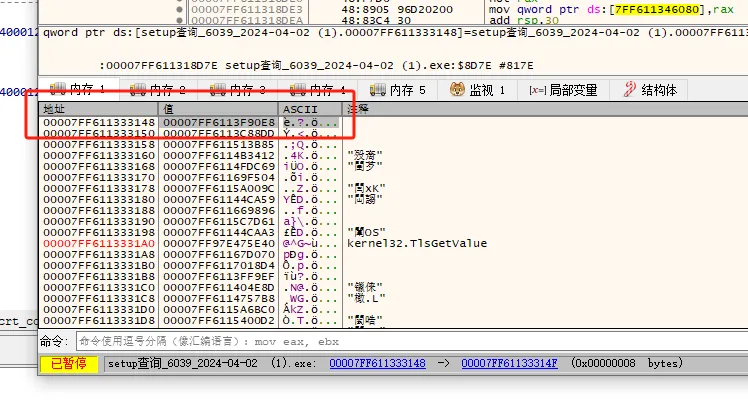This screenshot has width=748, height=416.
Task: Switch to the 内存 5 dump tab
Action: click(398, 90)
